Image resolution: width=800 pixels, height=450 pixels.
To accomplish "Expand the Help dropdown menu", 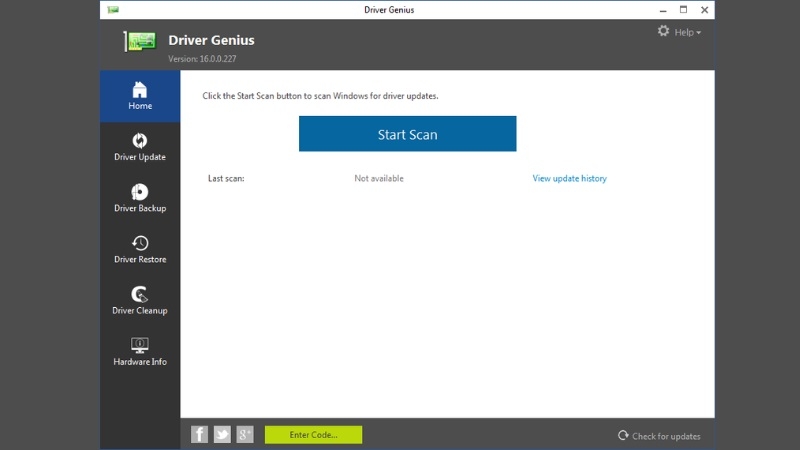I will click(687, 32).
